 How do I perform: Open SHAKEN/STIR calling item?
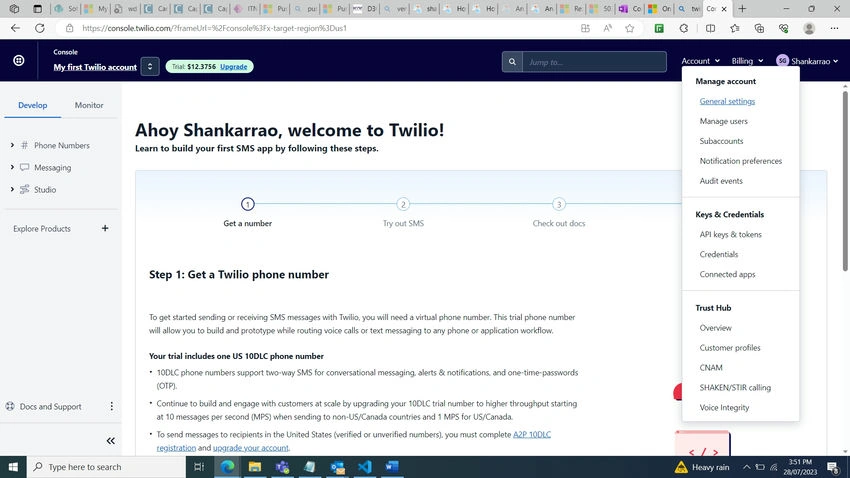[735, 387]
